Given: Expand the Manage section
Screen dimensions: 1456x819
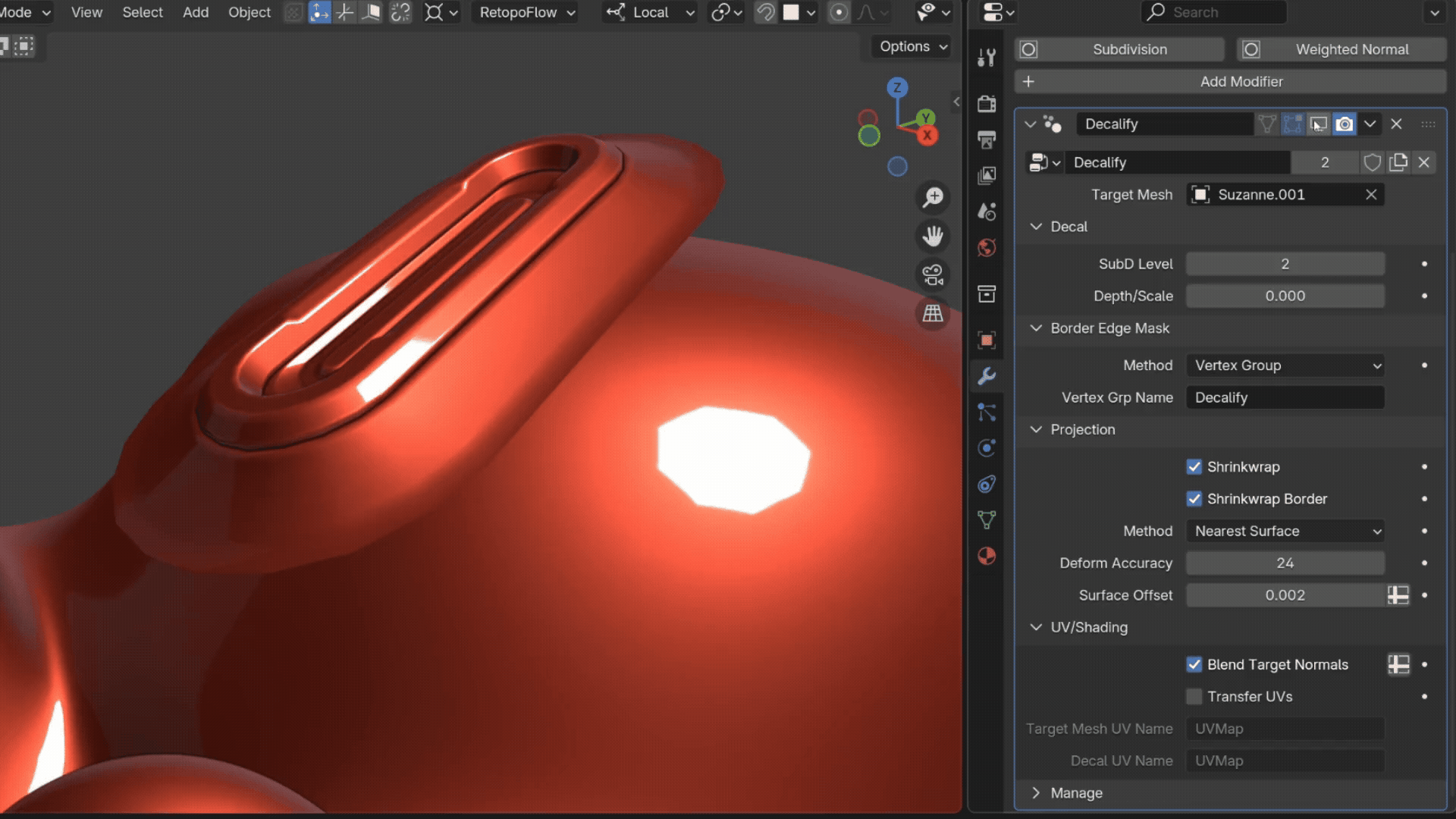Looking at the screenshot, I should [x=1076, y=792].
